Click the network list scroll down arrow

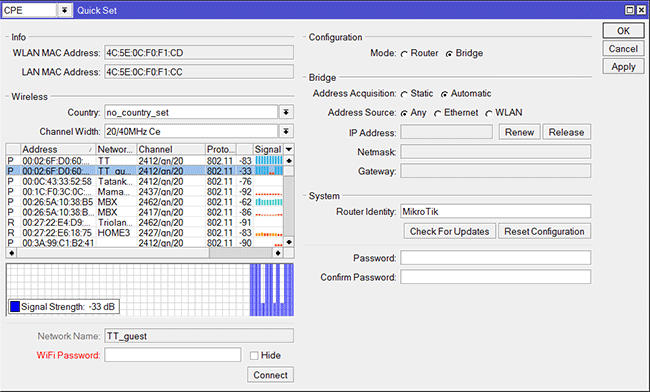[x=289, y=242]
